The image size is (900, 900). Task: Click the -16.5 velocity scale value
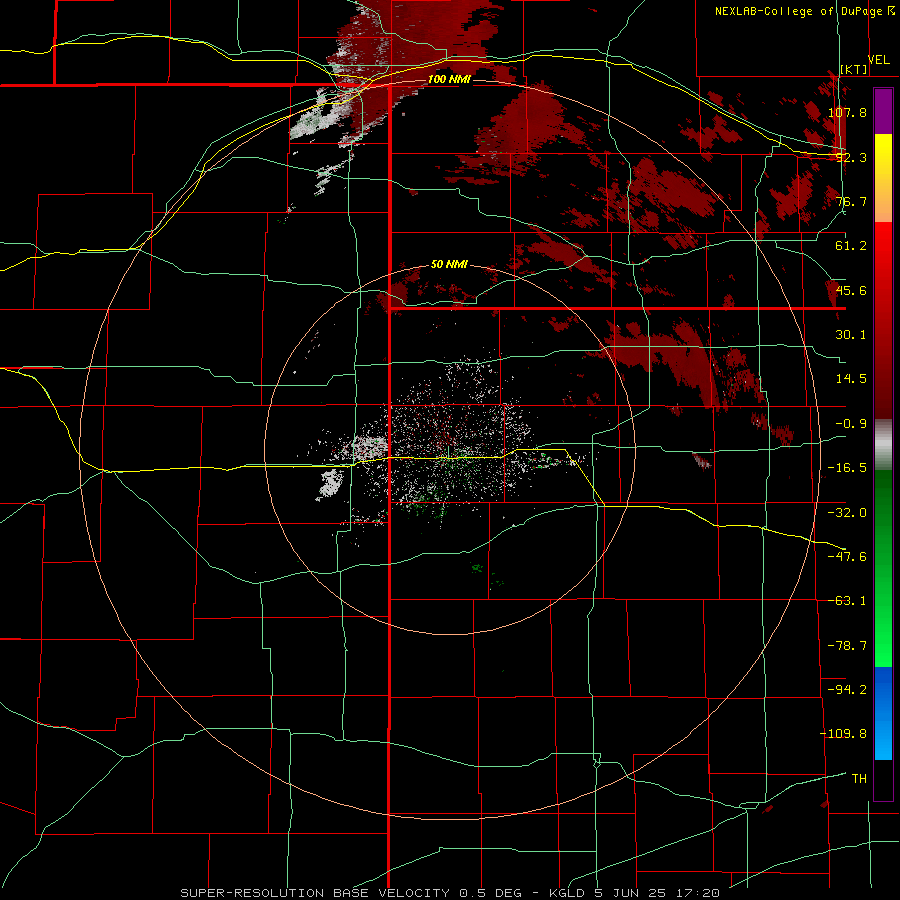click(x=847, y=468)
